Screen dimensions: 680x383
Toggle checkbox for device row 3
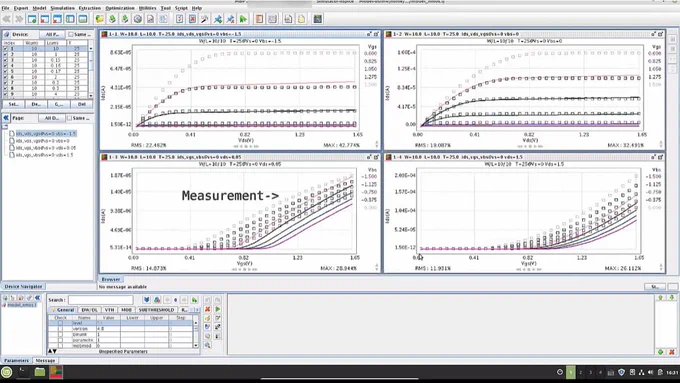(x=6, y=60)
